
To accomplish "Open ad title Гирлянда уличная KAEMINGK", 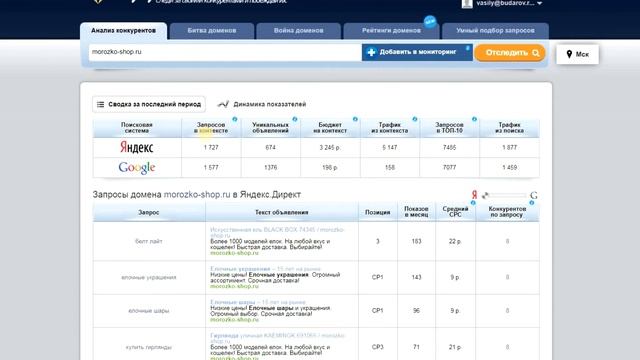I will (278, 338).
